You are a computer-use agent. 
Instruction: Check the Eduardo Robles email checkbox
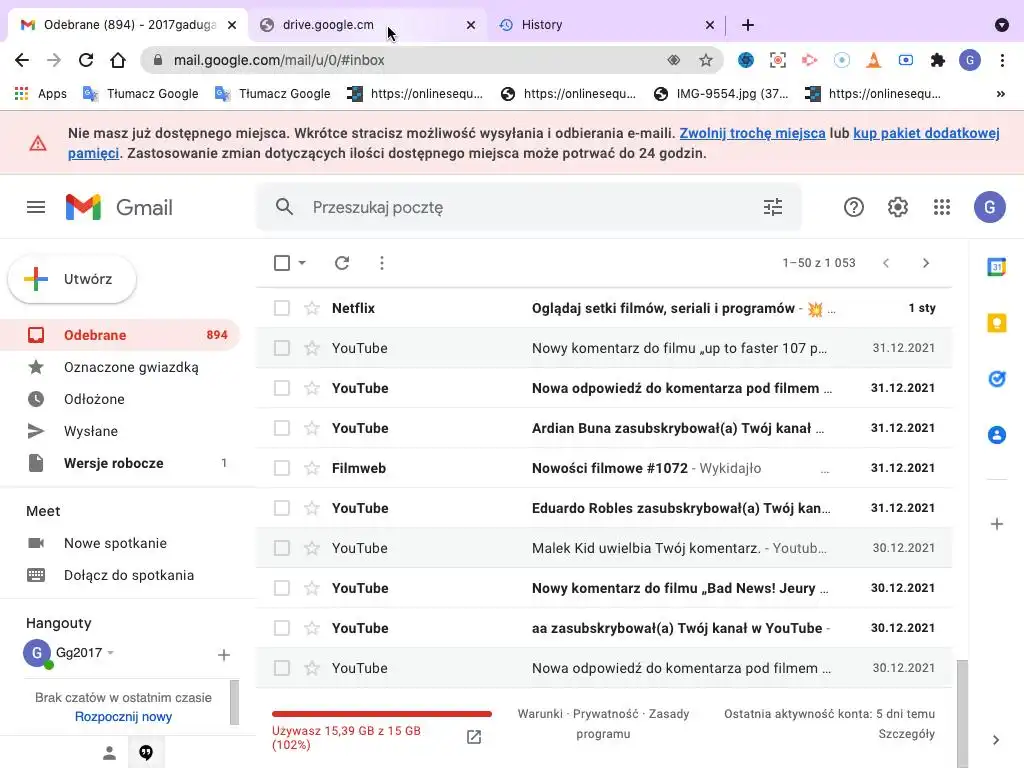(x=282, y=507)
